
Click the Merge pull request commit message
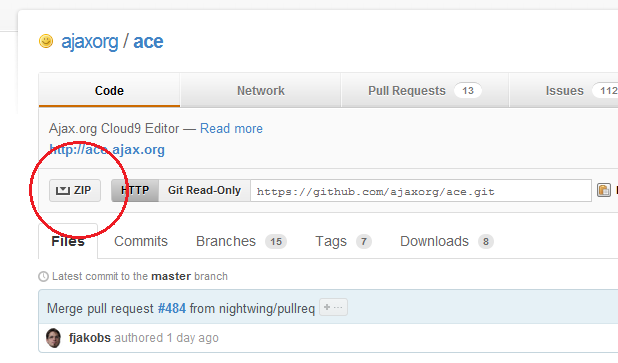click(x=181, y=308)
